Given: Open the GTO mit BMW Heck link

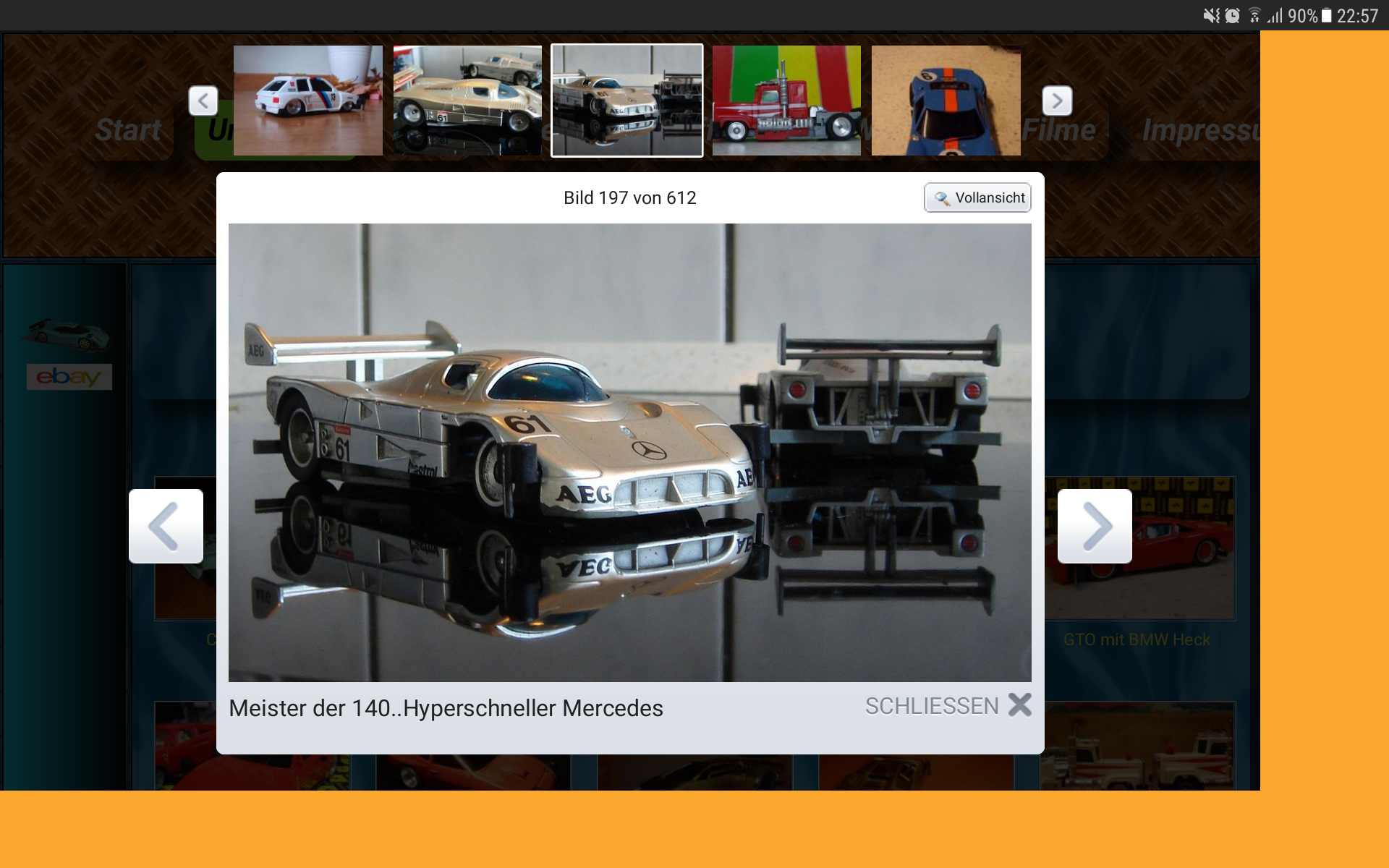Looking at the screenshot, I should (x=1137, y=639).
